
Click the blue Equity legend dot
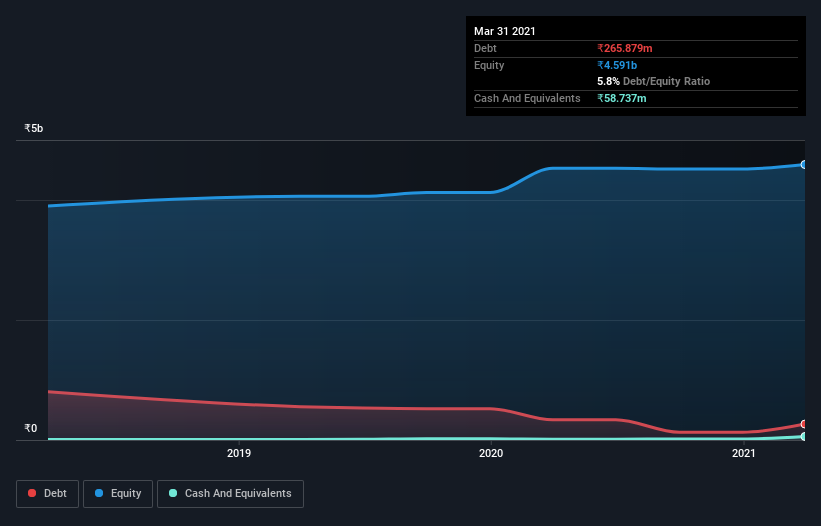(x=99, y=493)
